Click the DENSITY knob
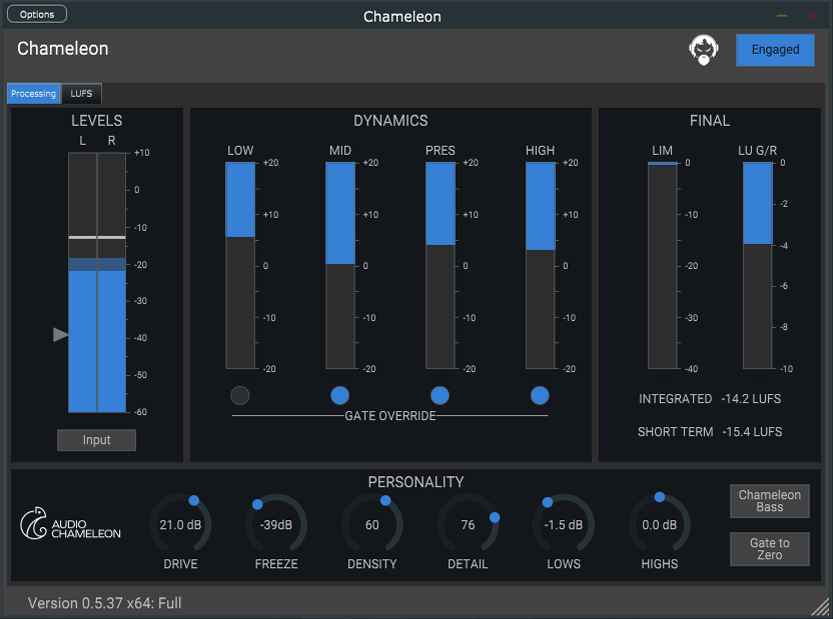Viewport: 833px width, 619px height. pos(372,524)
